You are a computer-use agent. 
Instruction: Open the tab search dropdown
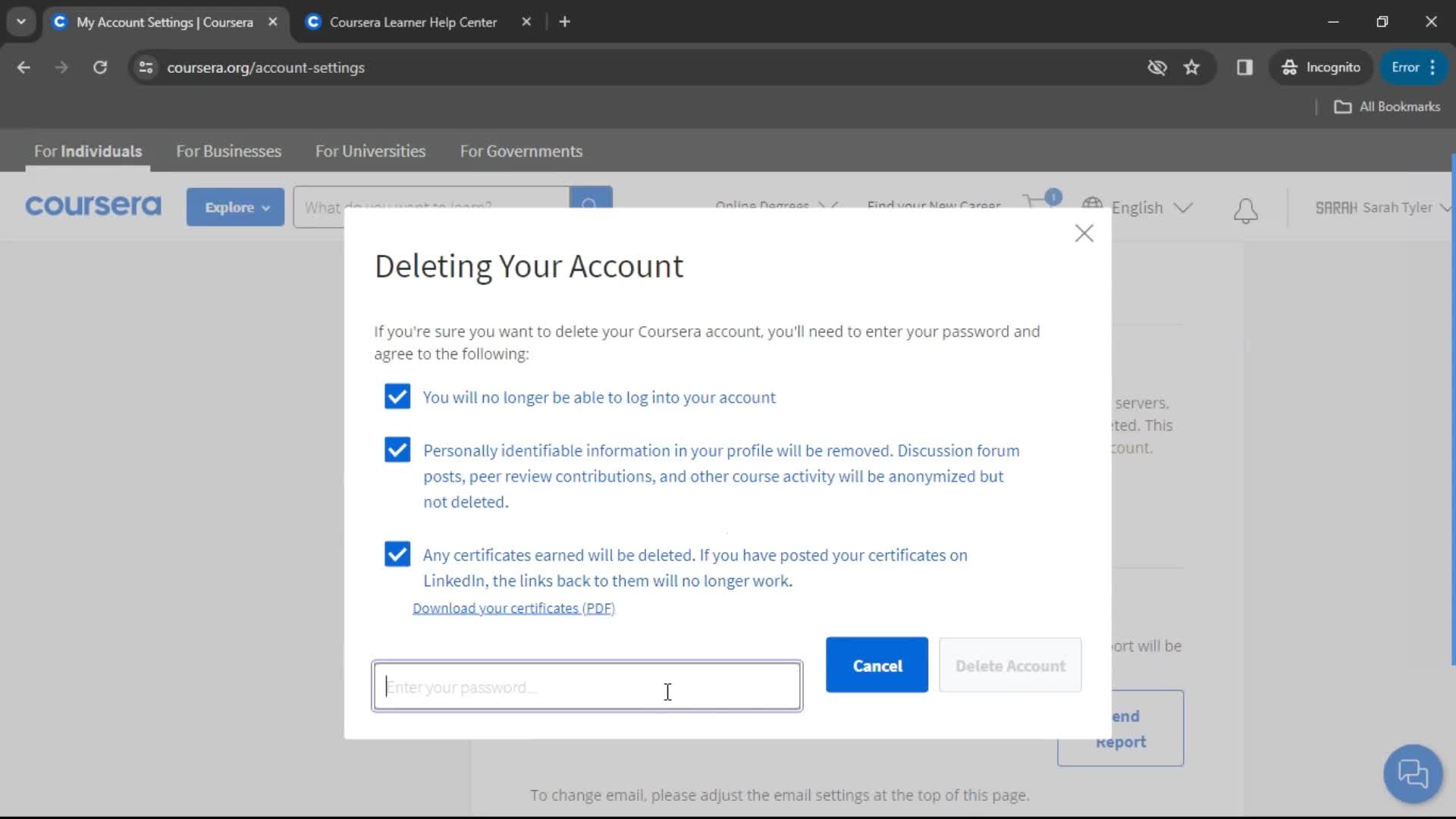(21, 22)
